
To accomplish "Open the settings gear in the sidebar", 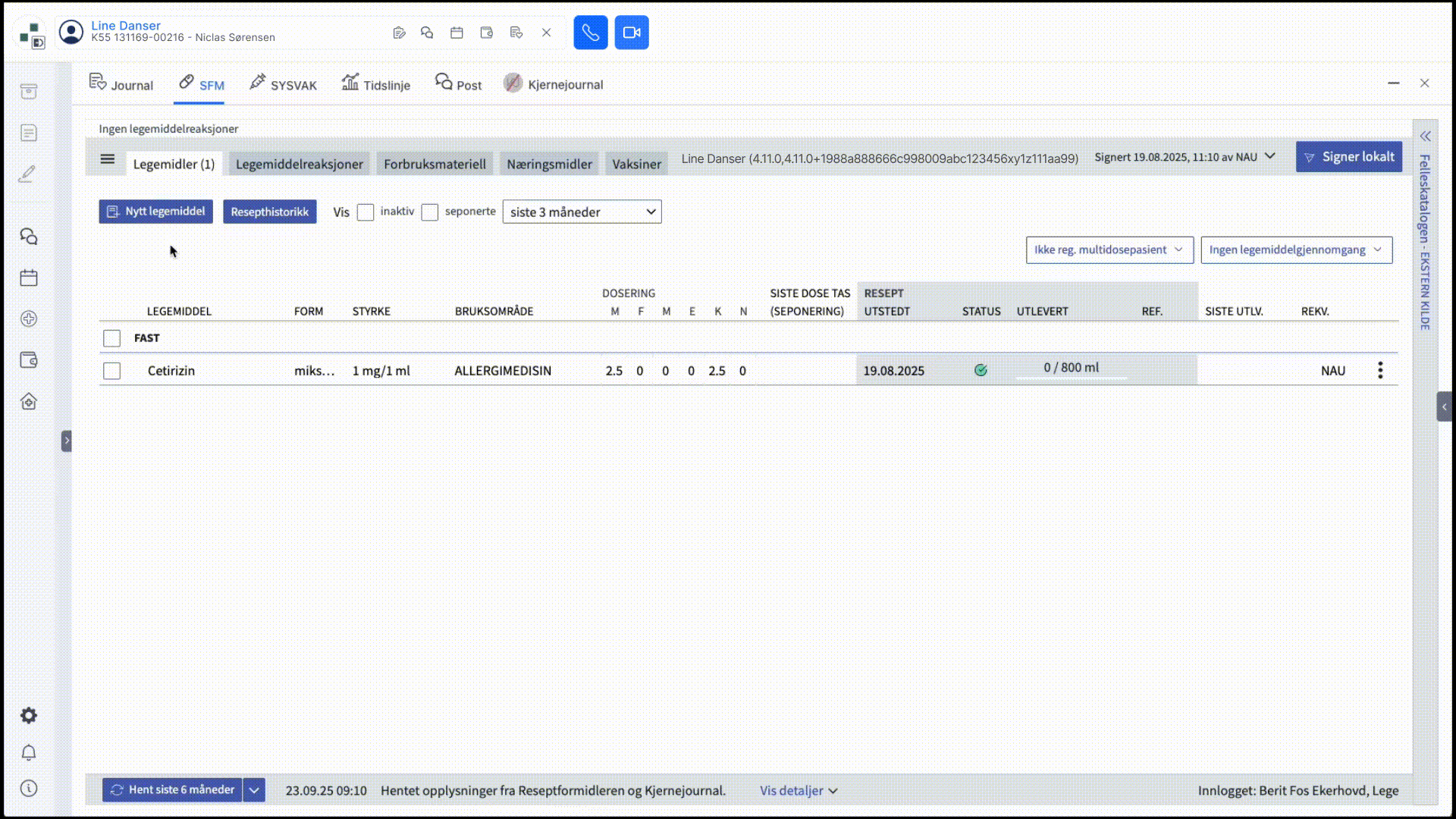I will click(x=29, y=715).
